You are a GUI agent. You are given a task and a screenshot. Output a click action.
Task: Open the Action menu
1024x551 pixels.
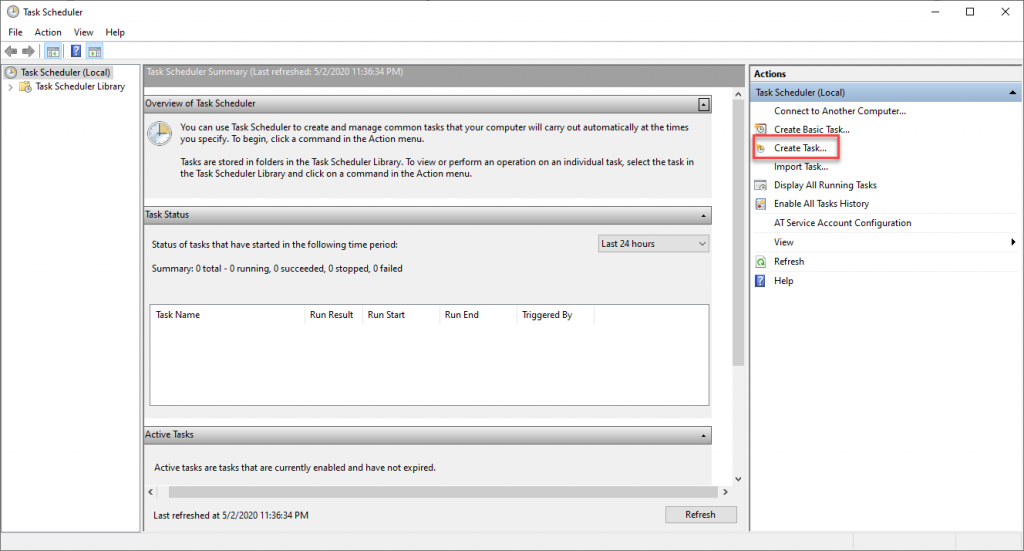48,32
